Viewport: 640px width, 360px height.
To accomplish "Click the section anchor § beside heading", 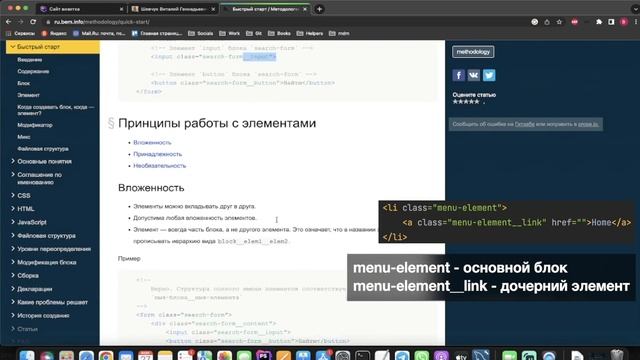I will coord(111,123).
